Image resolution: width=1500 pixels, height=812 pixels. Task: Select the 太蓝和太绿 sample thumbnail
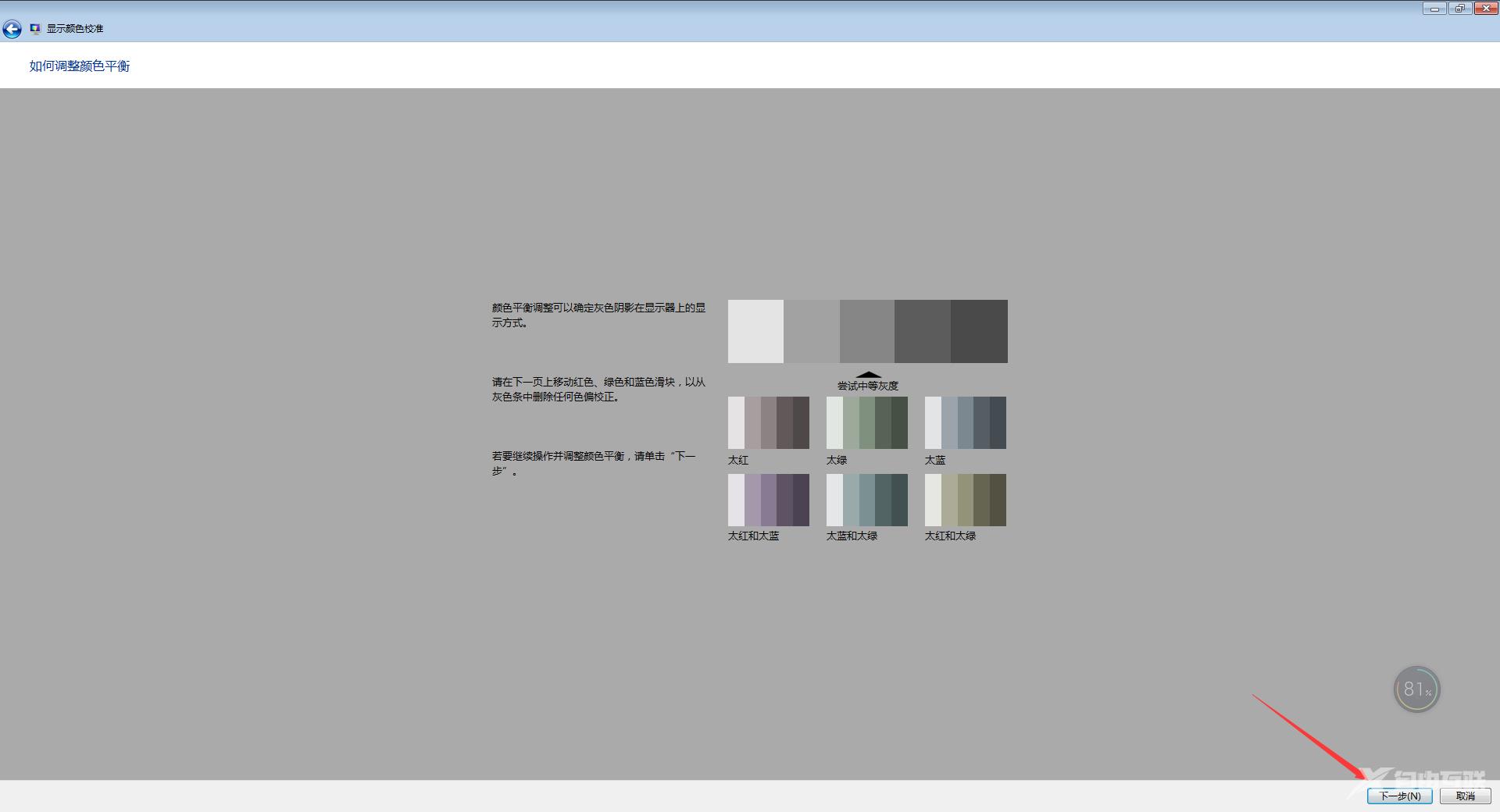click(867, 500)
